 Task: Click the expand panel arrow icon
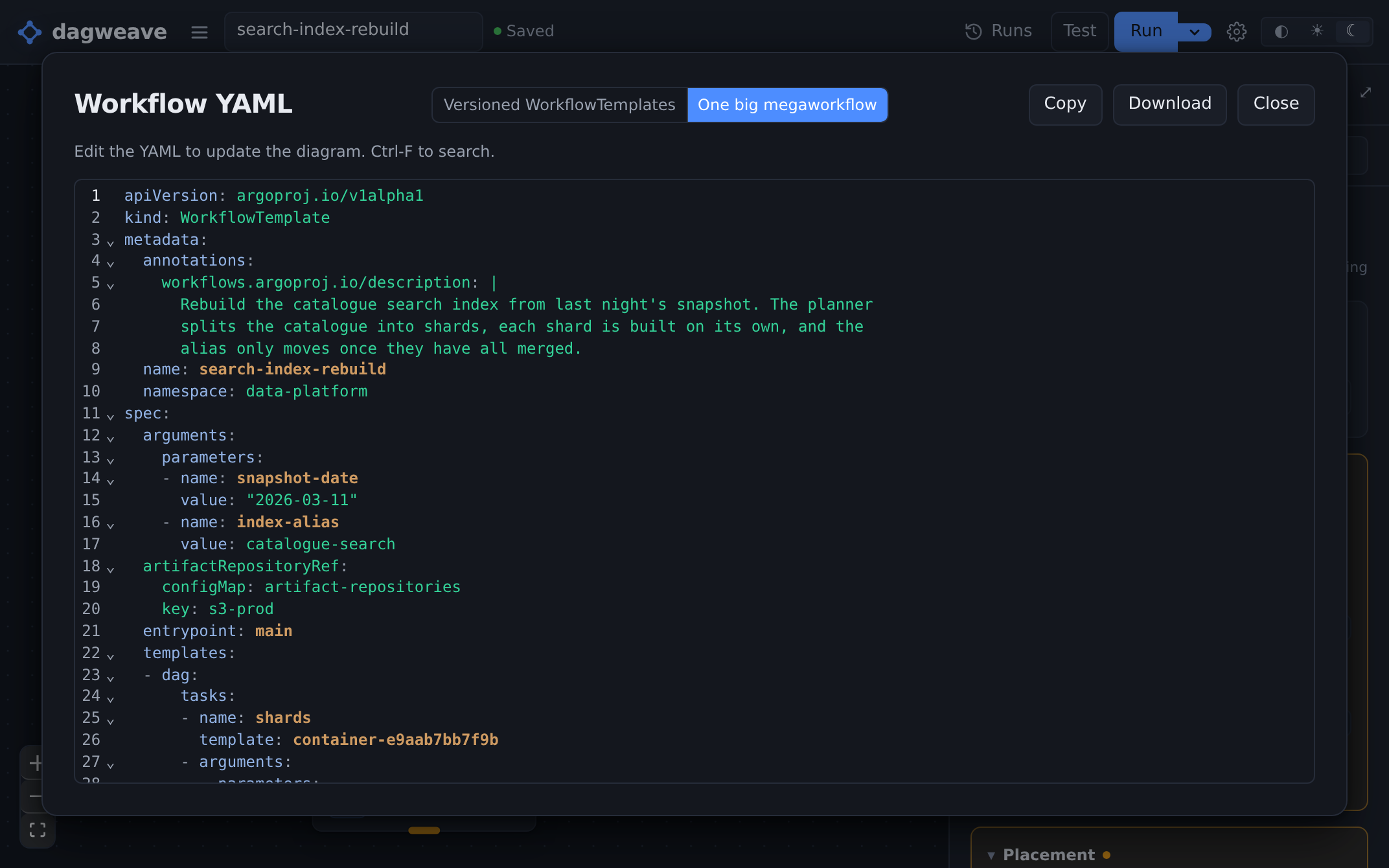(1366, 93)
